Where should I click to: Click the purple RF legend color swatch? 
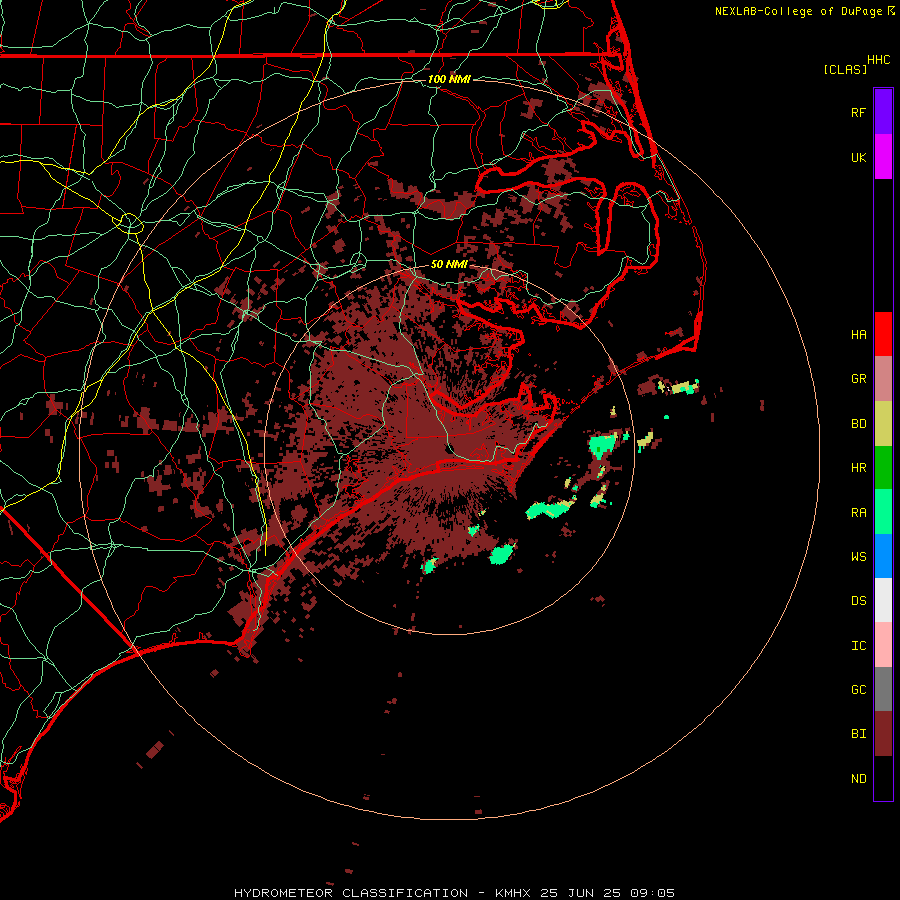coord(883,112)
